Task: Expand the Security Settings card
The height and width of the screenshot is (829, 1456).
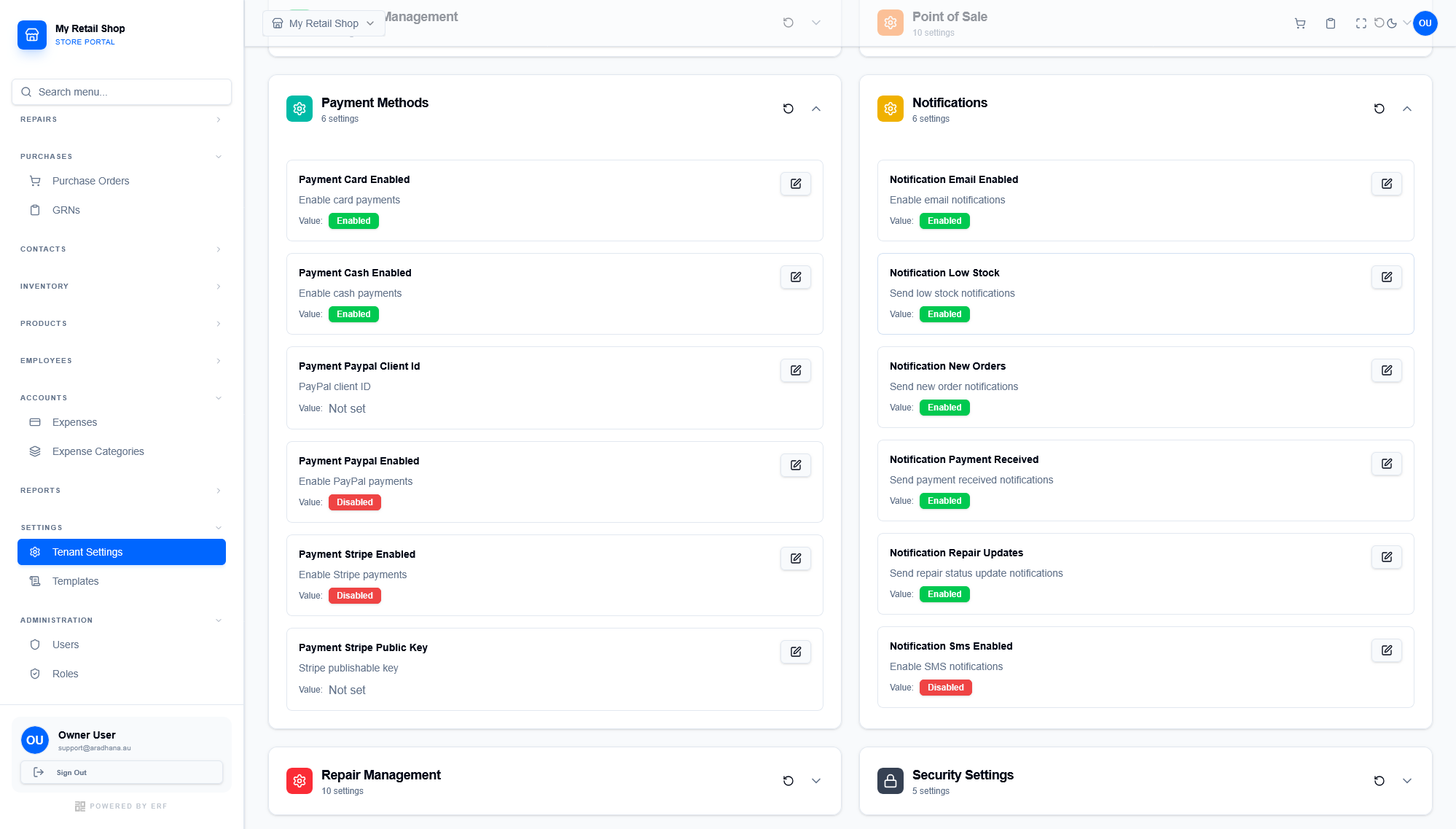Action: (1407, 781)
